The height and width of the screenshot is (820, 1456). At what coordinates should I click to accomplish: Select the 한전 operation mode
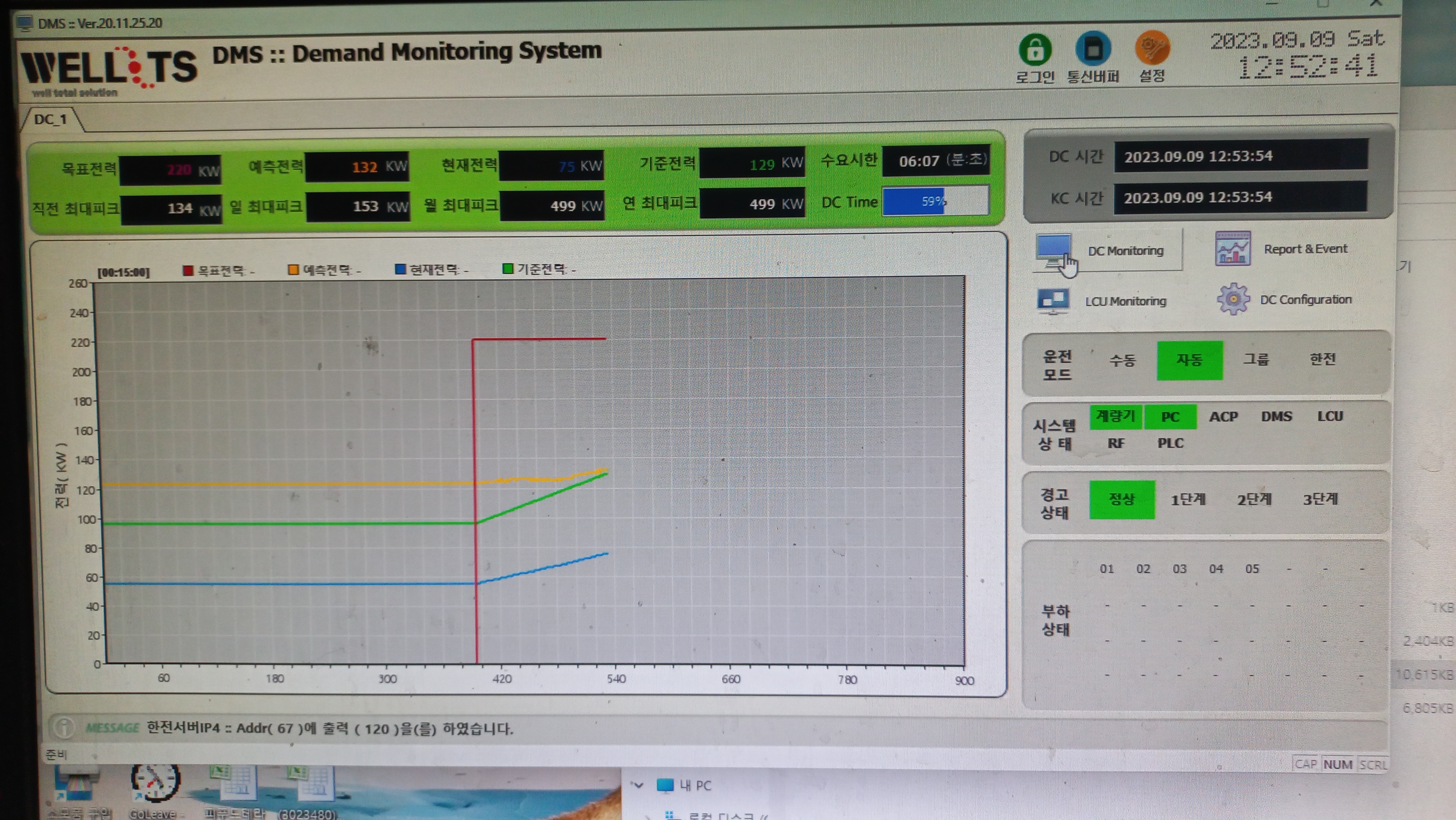click(x=1322, y=359)
